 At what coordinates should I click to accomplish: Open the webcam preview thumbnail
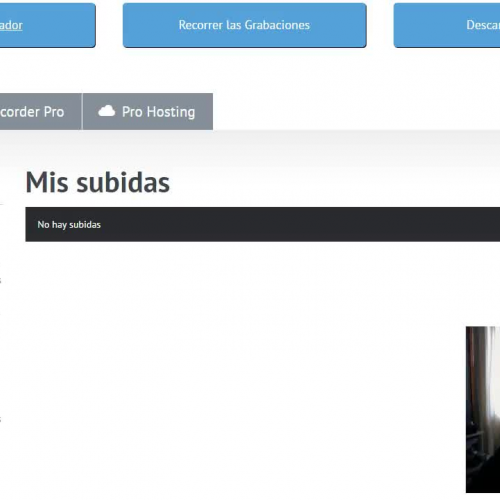tap(483, 410)
